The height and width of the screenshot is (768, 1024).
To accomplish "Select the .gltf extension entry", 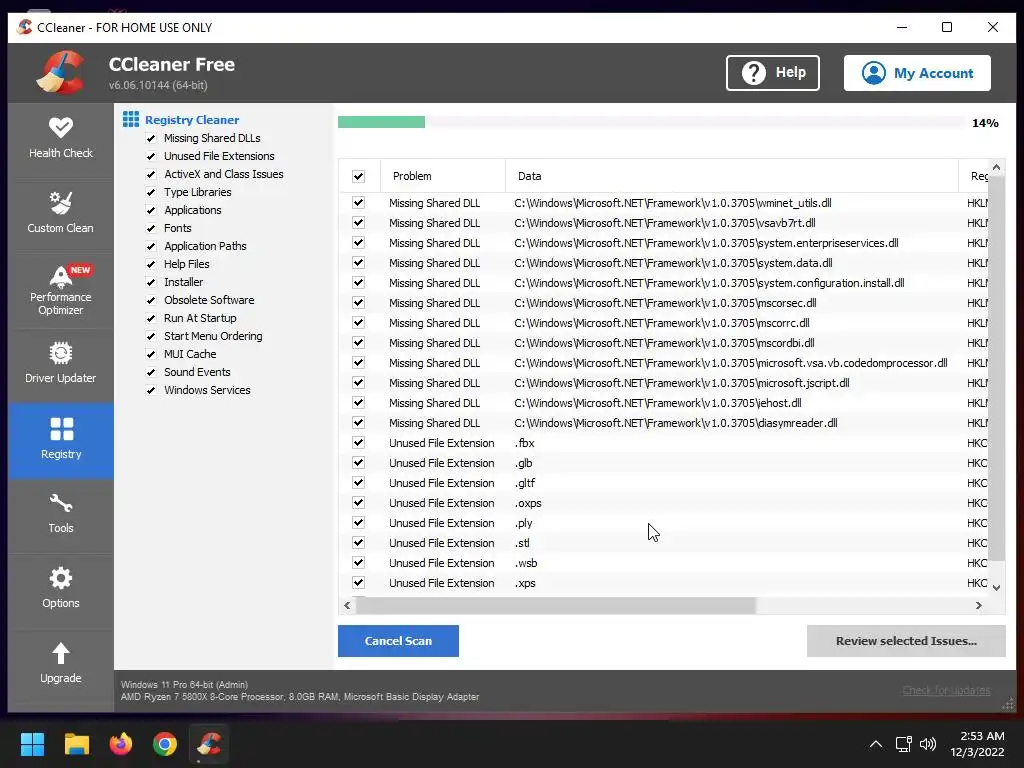I will coord(663,483).
